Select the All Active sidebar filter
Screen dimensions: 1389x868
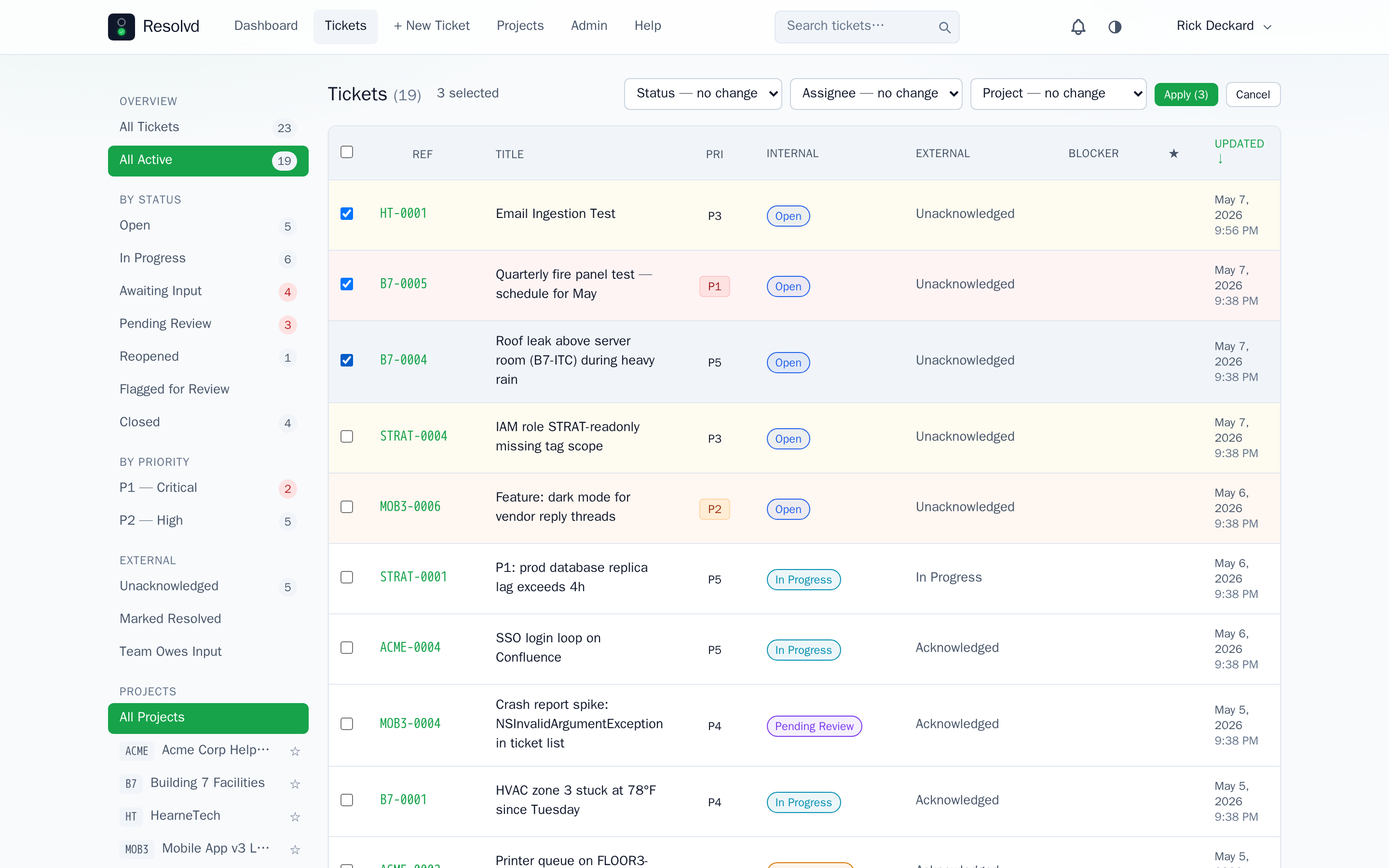[208, 160]
